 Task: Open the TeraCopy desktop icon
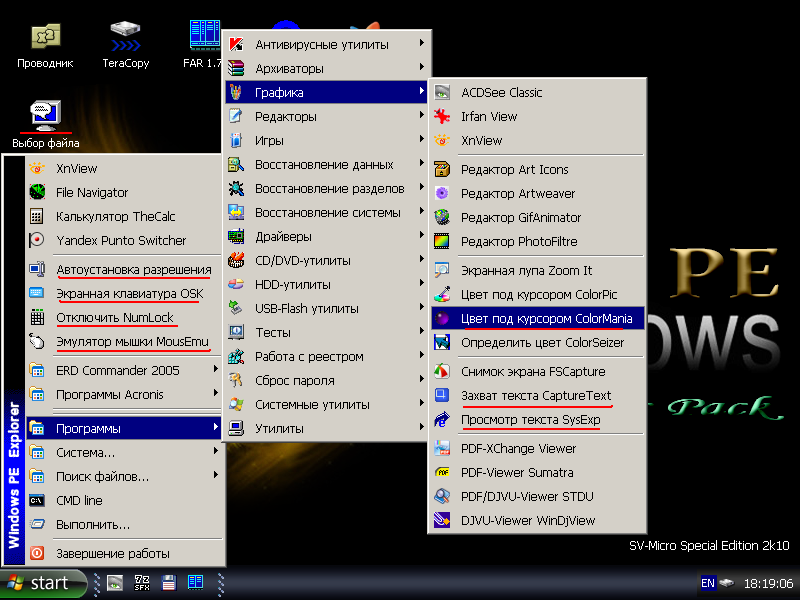125,40
